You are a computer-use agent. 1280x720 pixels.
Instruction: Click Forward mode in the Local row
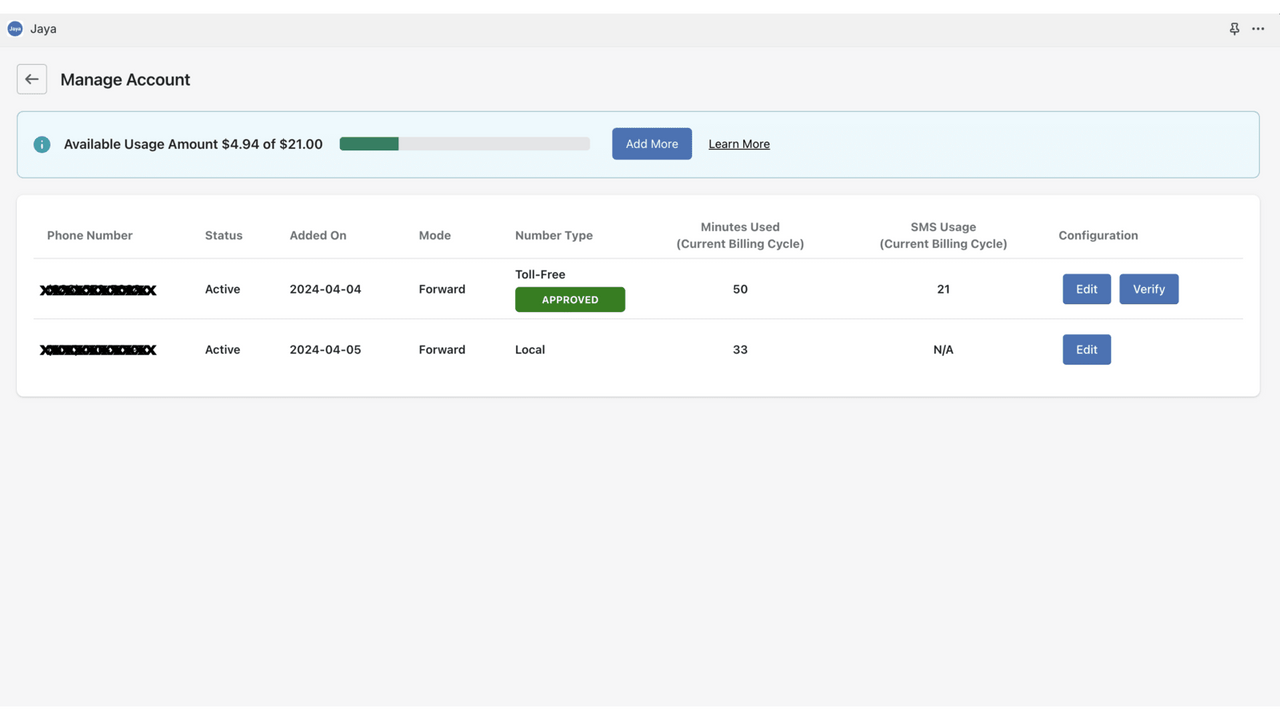point(442,349)
